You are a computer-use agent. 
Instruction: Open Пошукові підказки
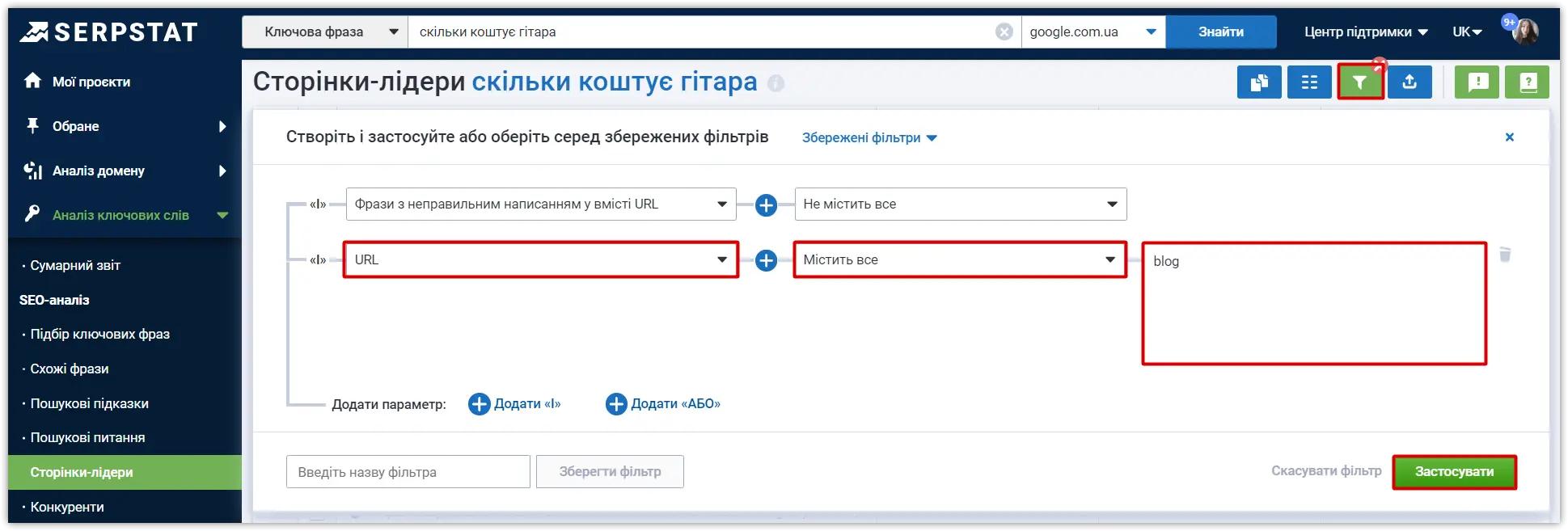click(x=90, y=403)
